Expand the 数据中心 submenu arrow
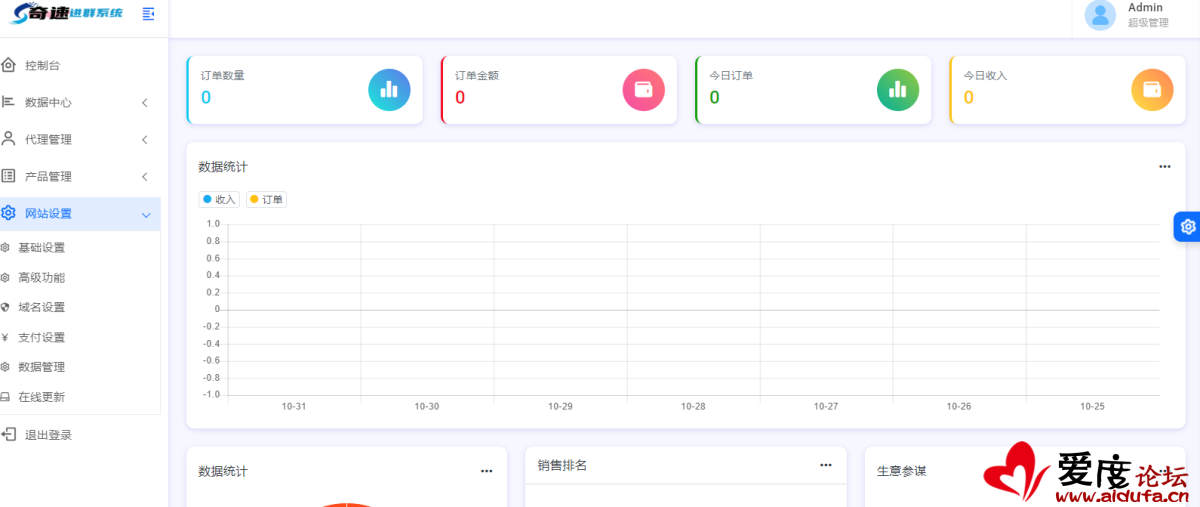The width and height of the screenshot is (1200, 507). pos(145,102)
